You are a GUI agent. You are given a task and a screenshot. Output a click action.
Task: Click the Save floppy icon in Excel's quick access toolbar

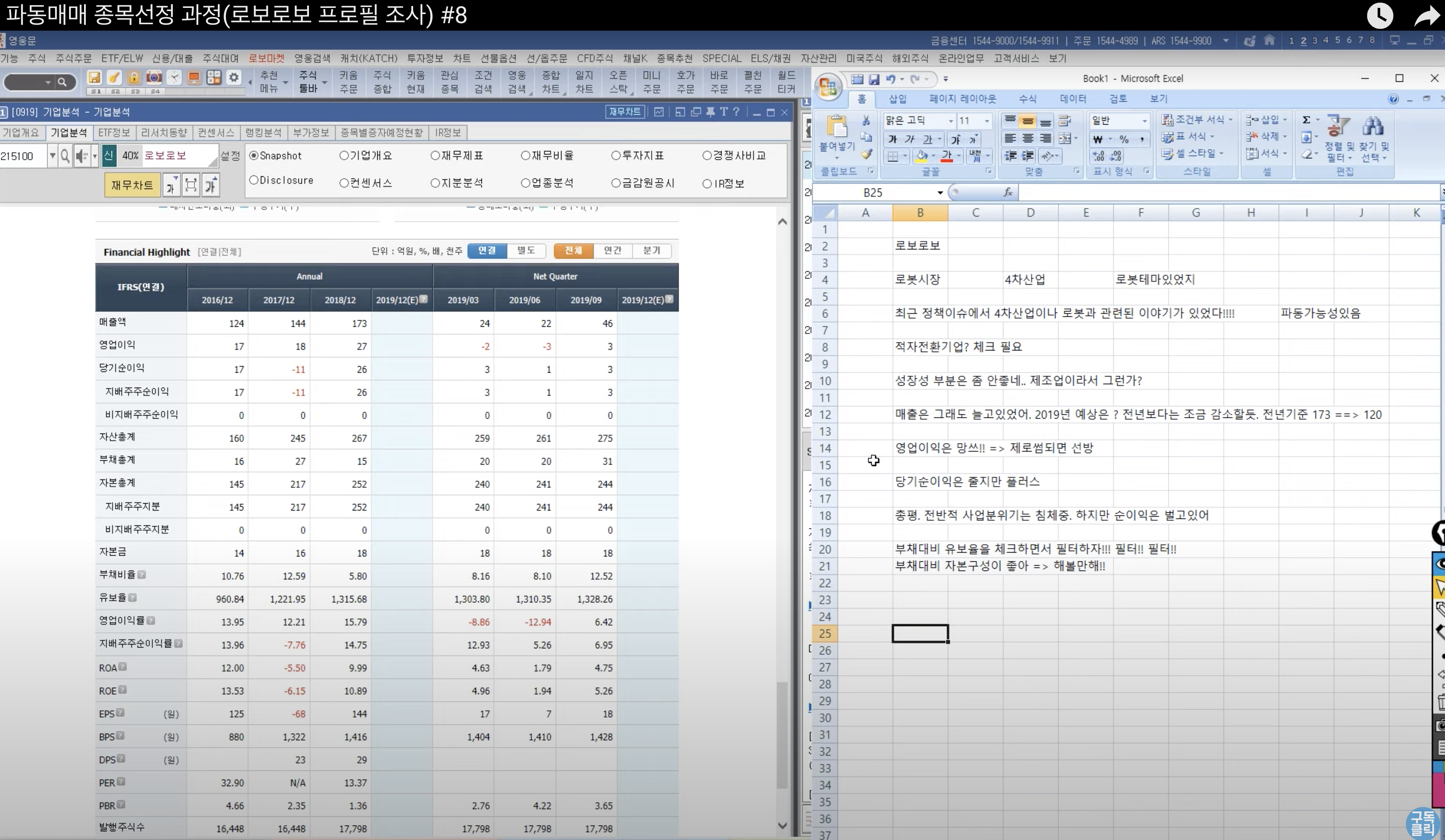pyautogui.click(x=874, y=79)
